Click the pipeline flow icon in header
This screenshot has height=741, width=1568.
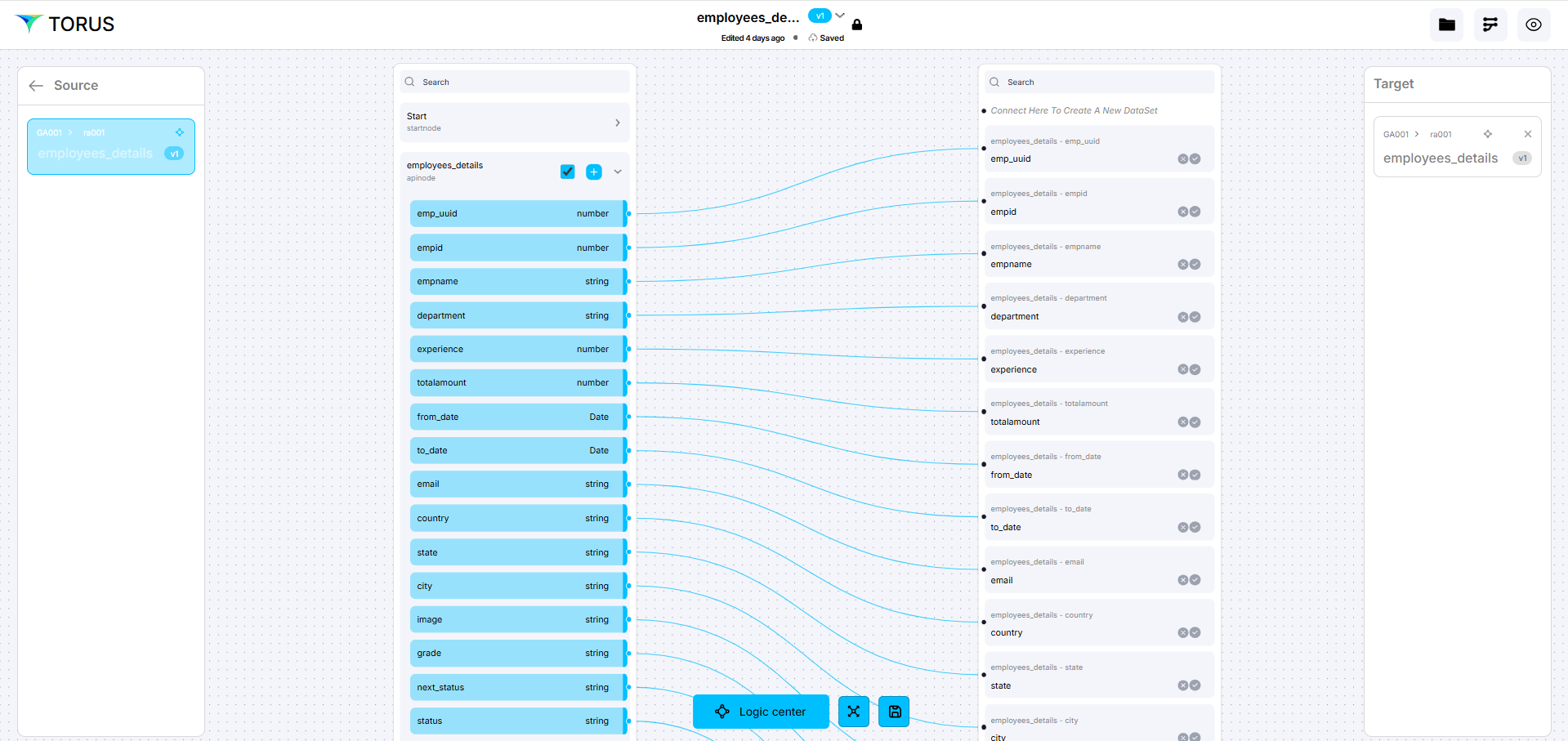(x=1490, y=25)
